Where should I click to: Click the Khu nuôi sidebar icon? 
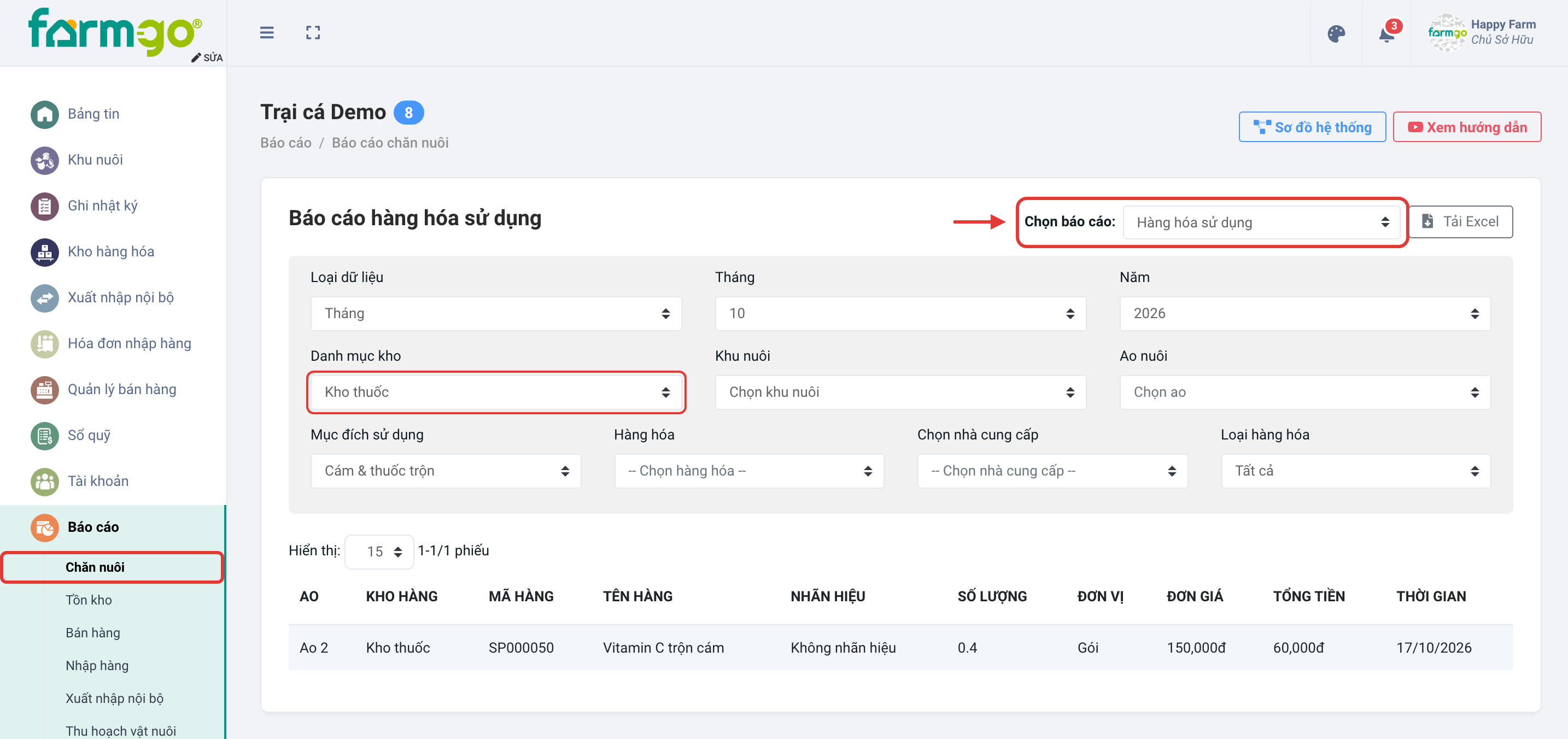click(44, 160)
